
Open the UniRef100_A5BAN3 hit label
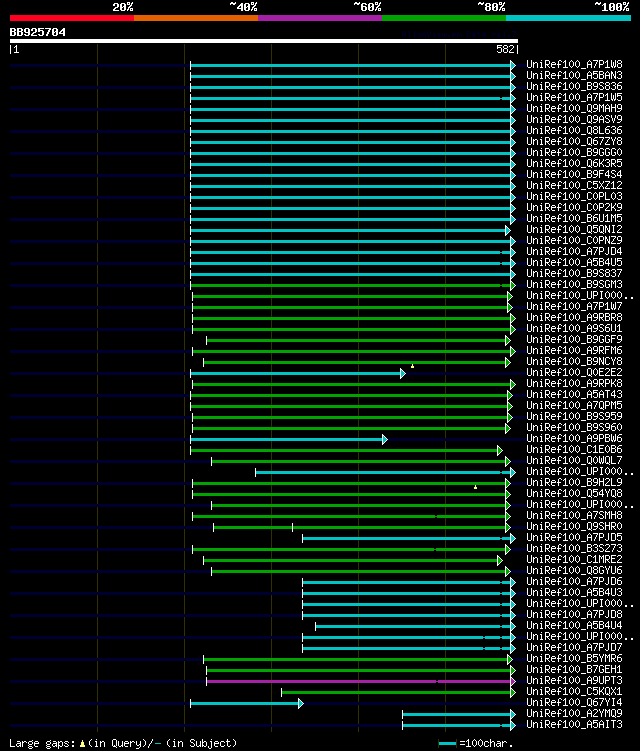pos(574,75)
